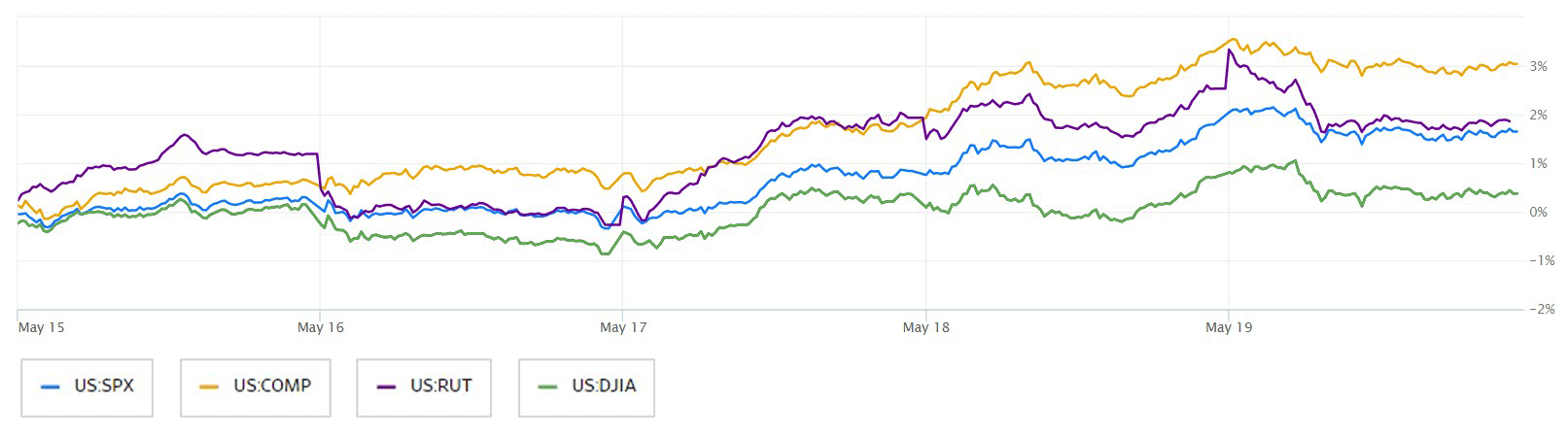This screenshot has height=438, width=1568.
Task: Click the 2% y-axis label
Action: click(1538, 115)
